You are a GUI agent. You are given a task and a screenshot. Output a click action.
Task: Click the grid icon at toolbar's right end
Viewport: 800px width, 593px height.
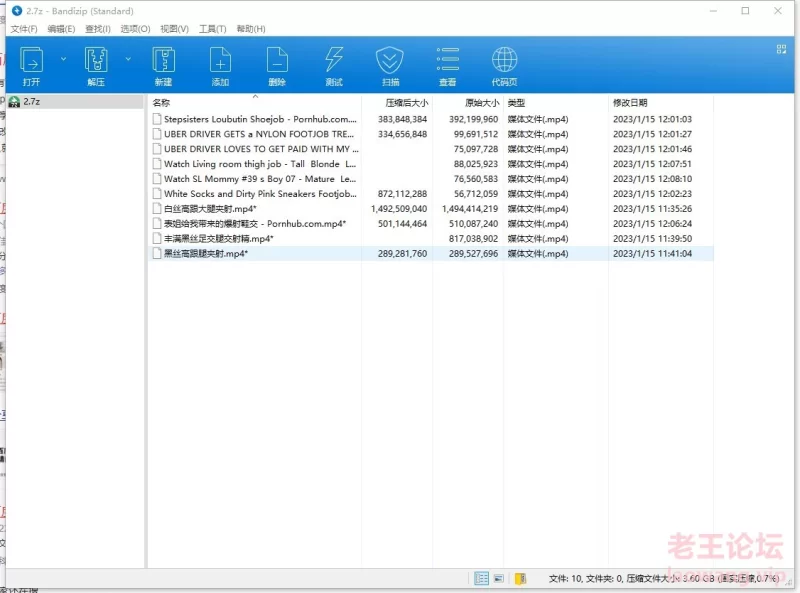781,49
